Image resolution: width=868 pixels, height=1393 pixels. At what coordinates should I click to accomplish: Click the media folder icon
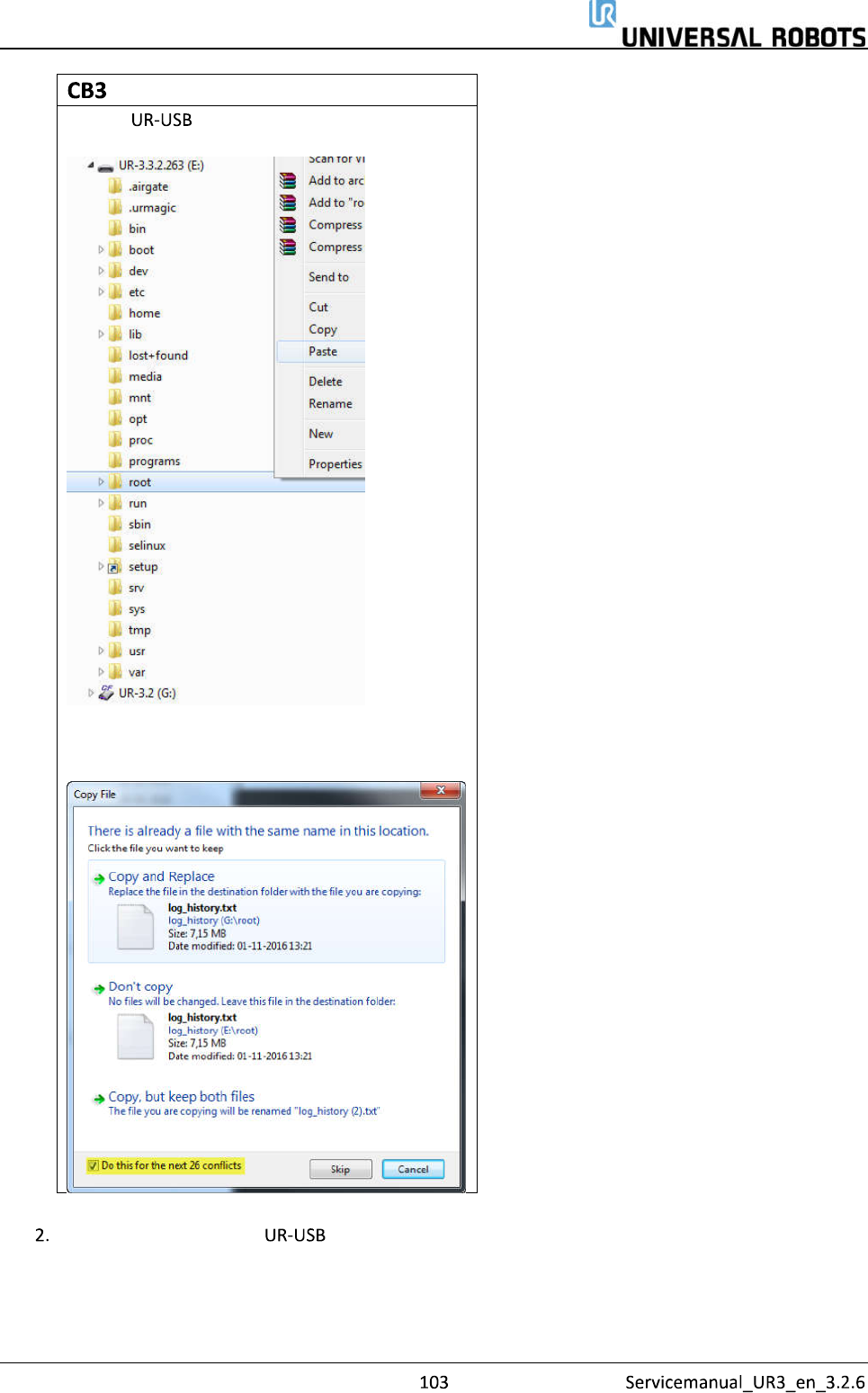(x=115, y=376)
